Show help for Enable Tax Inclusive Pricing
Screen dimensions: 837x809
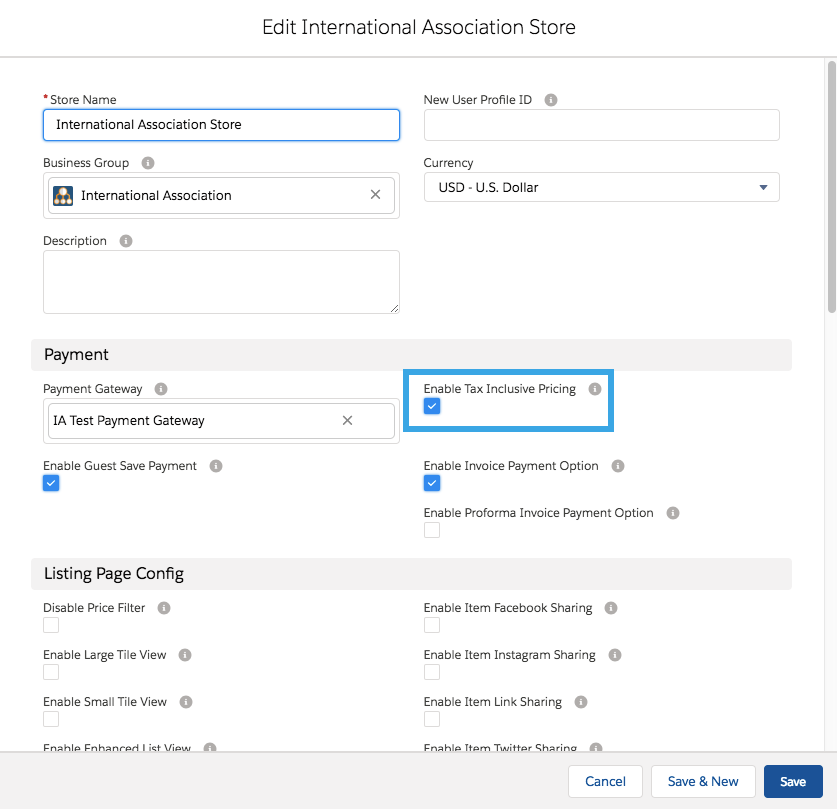click(595, 389)
